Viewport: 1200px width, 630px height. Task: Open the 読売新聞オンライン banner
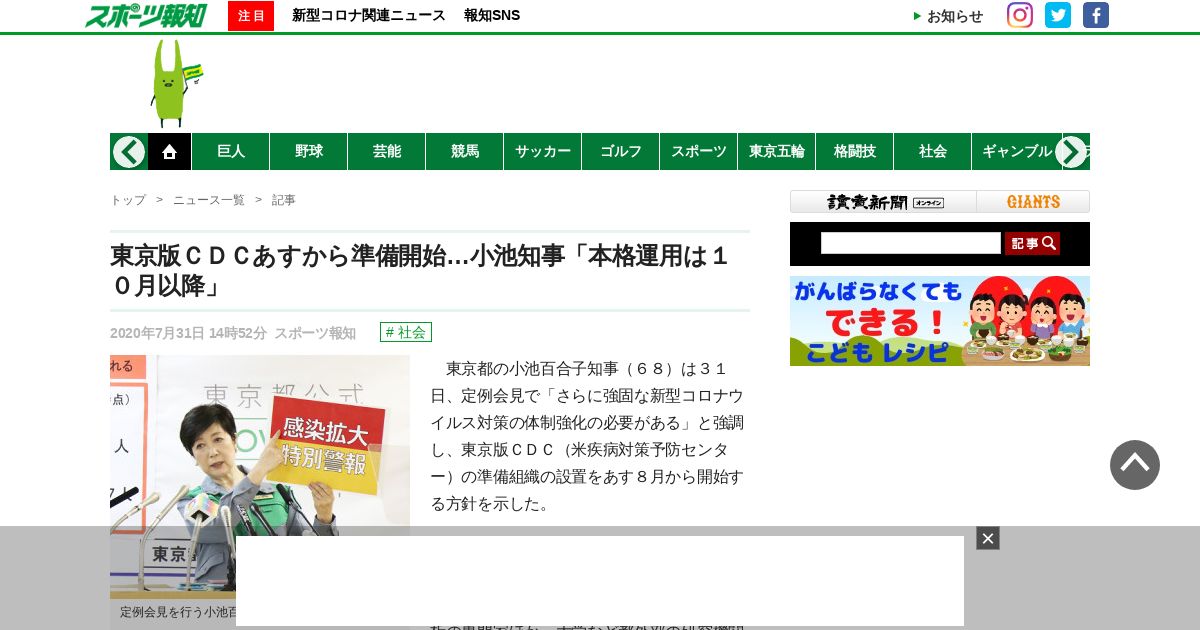pyautogui.click(x=884, y=201)
